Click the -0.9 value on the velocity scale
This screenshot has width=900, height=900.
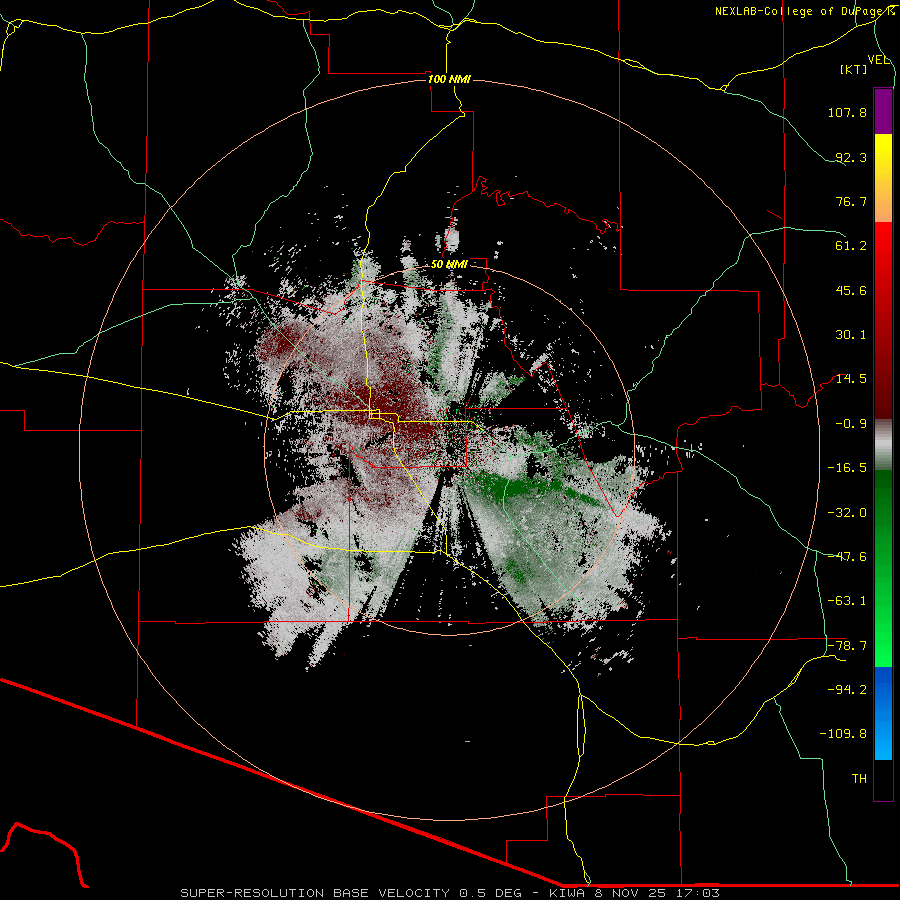tap(851, 424)
